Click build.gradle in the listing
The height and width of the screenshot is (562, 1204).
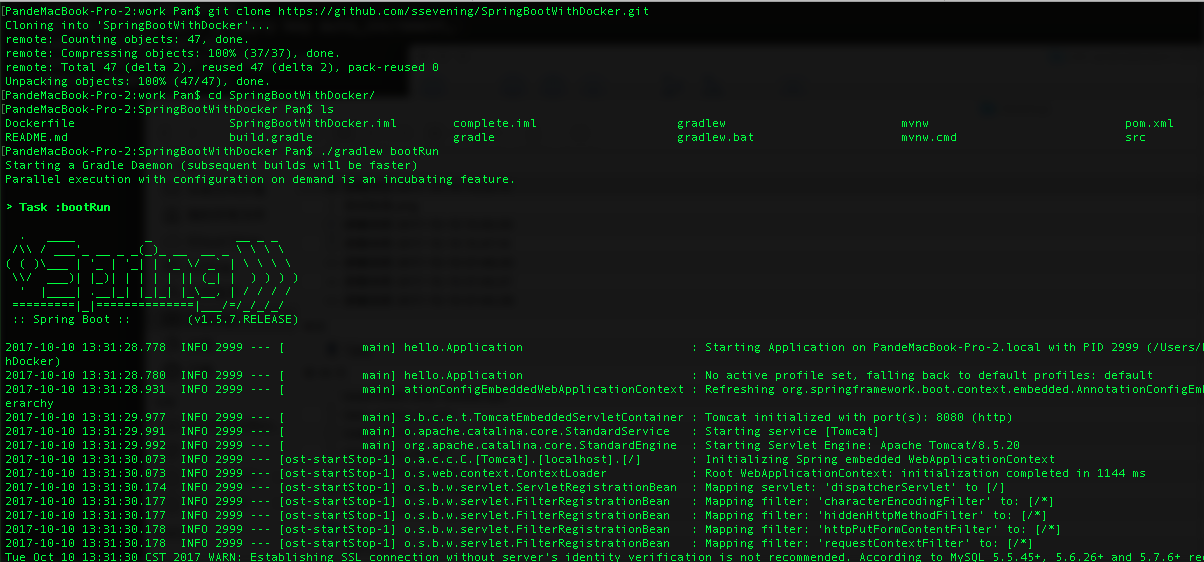(x=271, y=137)
